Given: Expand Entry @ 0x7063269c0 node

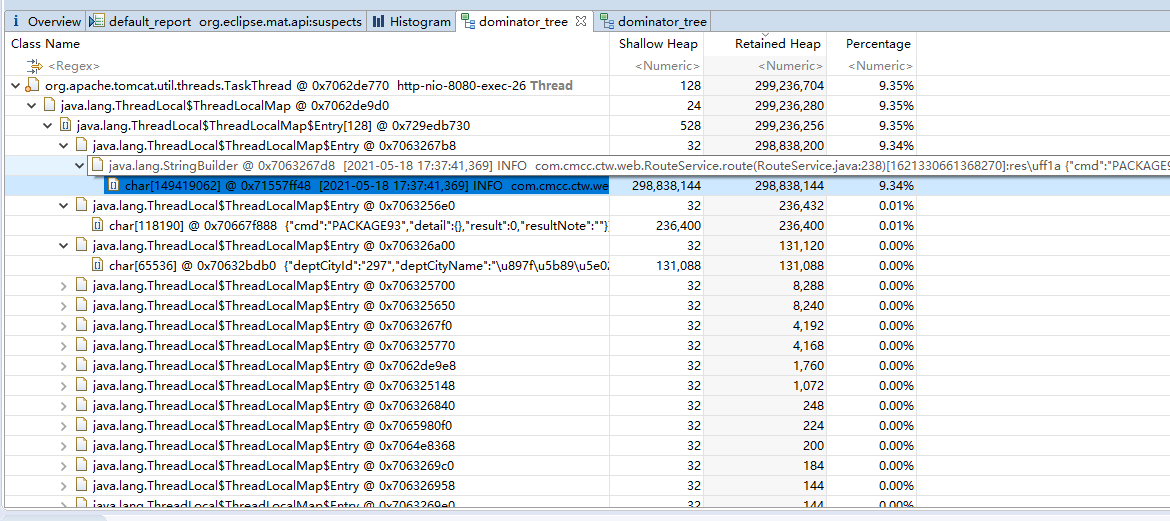Looking at the screenshot, I should (63, 466).
